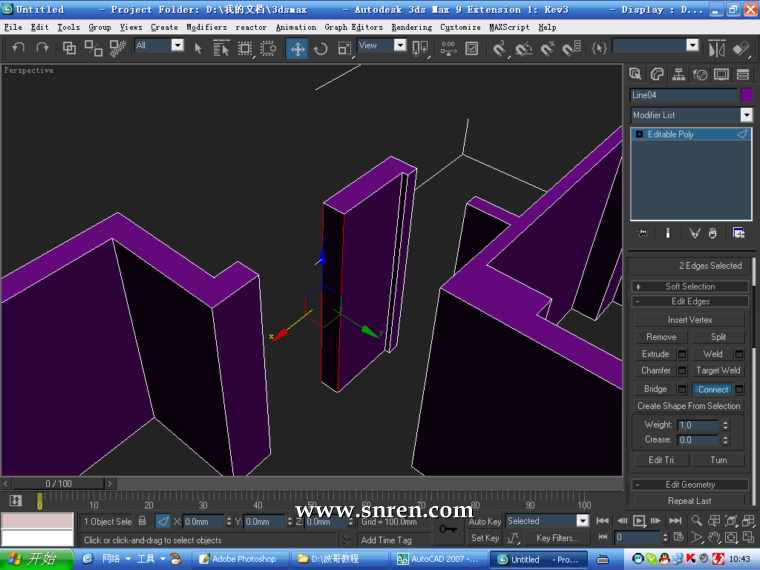Image resolution: width=760 pixels, height=570 pixels.
Task: Open the Connect settings box
Action: coord(740,389)
